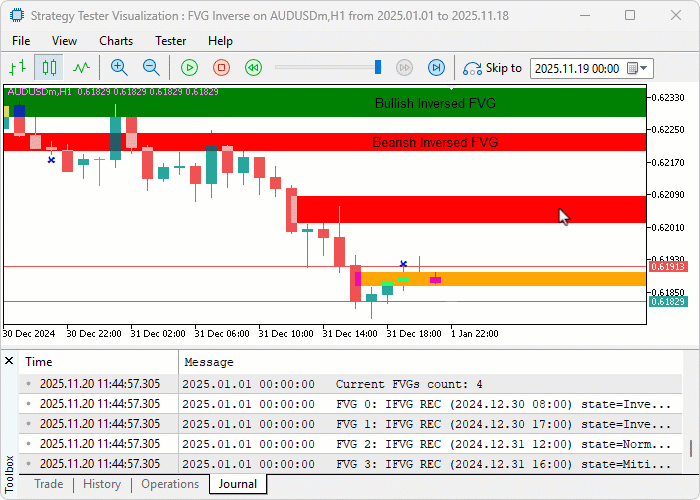Zoom out of the chart

151,68
